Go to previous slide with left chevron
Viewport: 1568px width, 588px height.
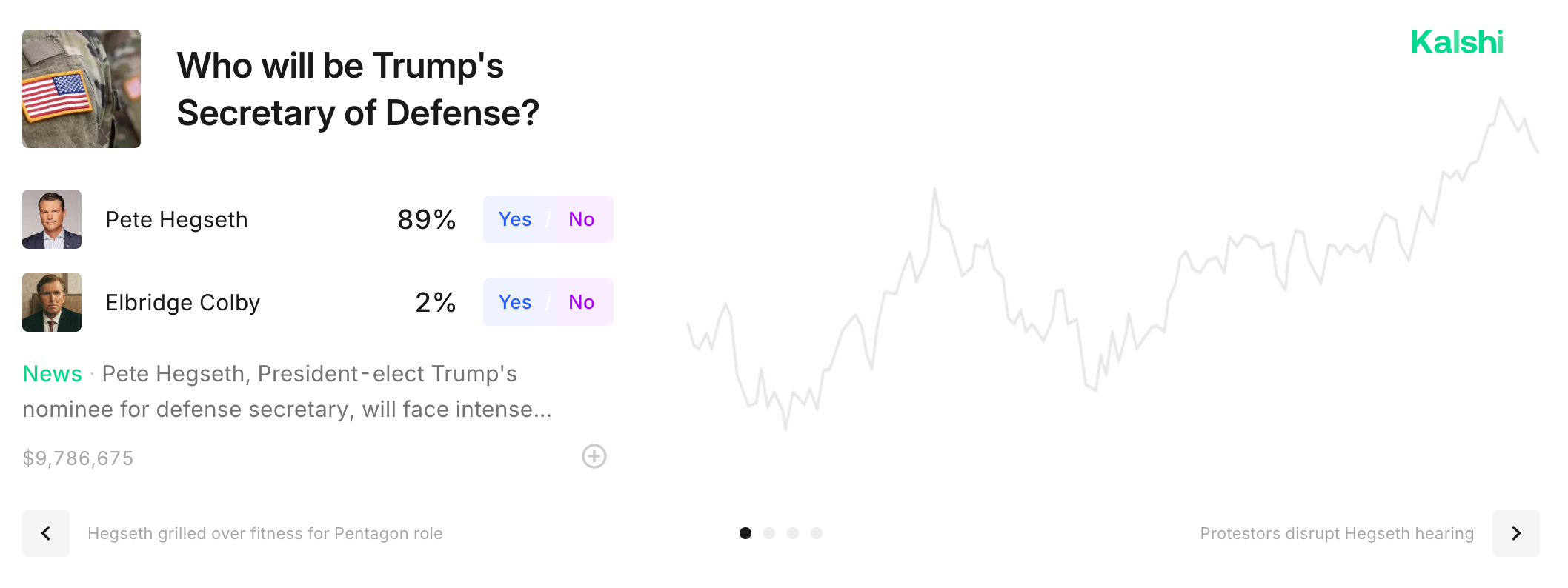click(46, 533)
